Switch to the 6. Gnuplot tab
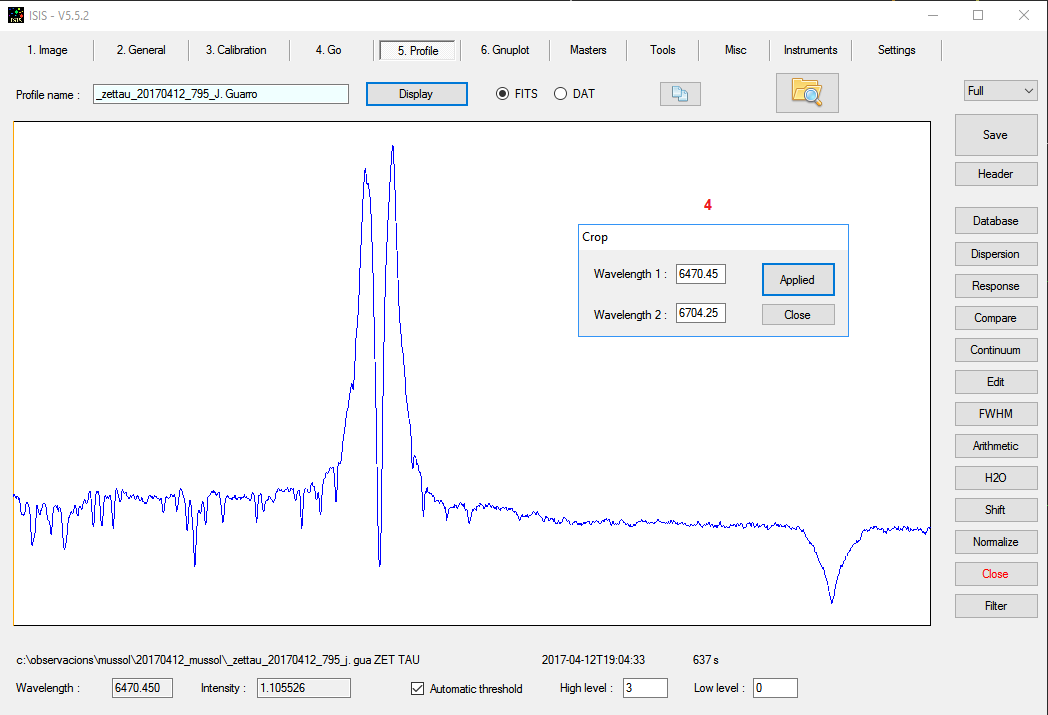 504,50
